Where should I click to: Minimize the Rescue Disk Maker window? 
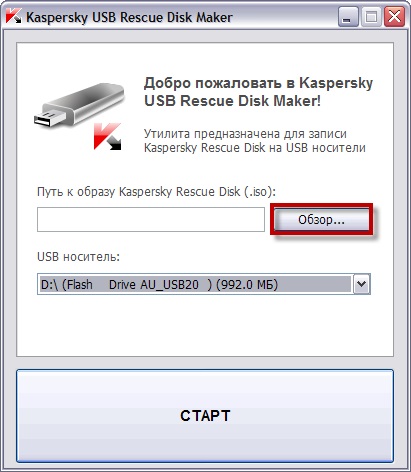pos(348,17)
